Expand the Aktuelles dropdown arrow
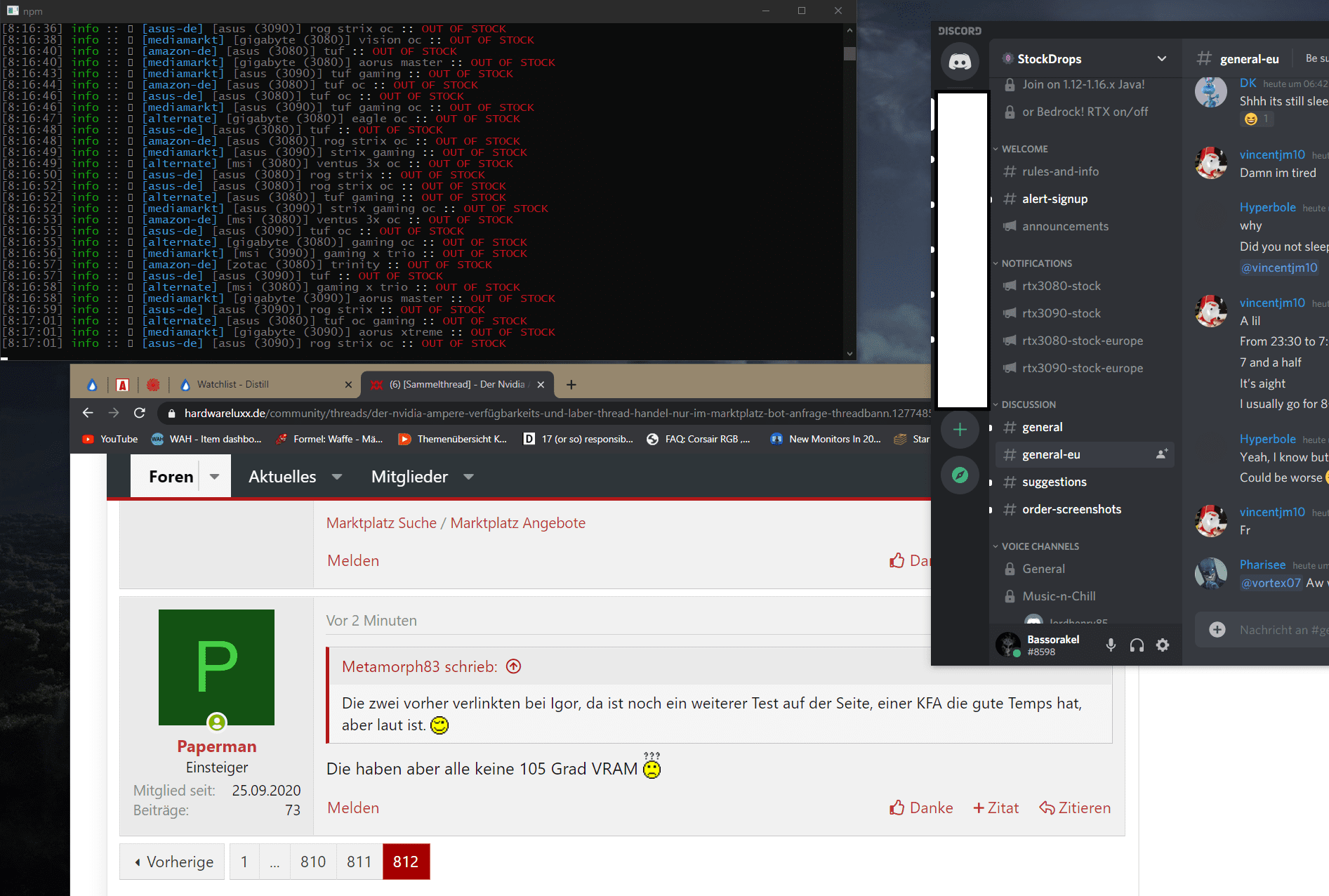Screen dimensions: 1329x896 click(x=337, y=477)
